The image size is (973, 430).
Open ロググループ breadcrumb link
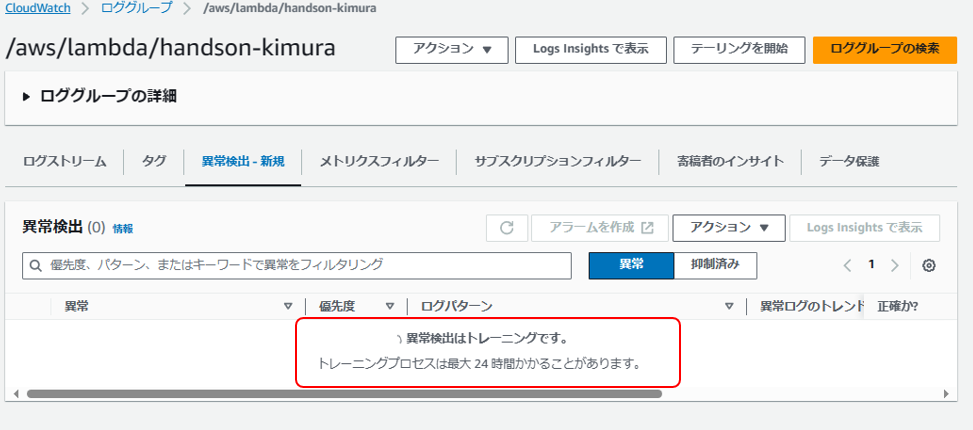click(137, 9)
